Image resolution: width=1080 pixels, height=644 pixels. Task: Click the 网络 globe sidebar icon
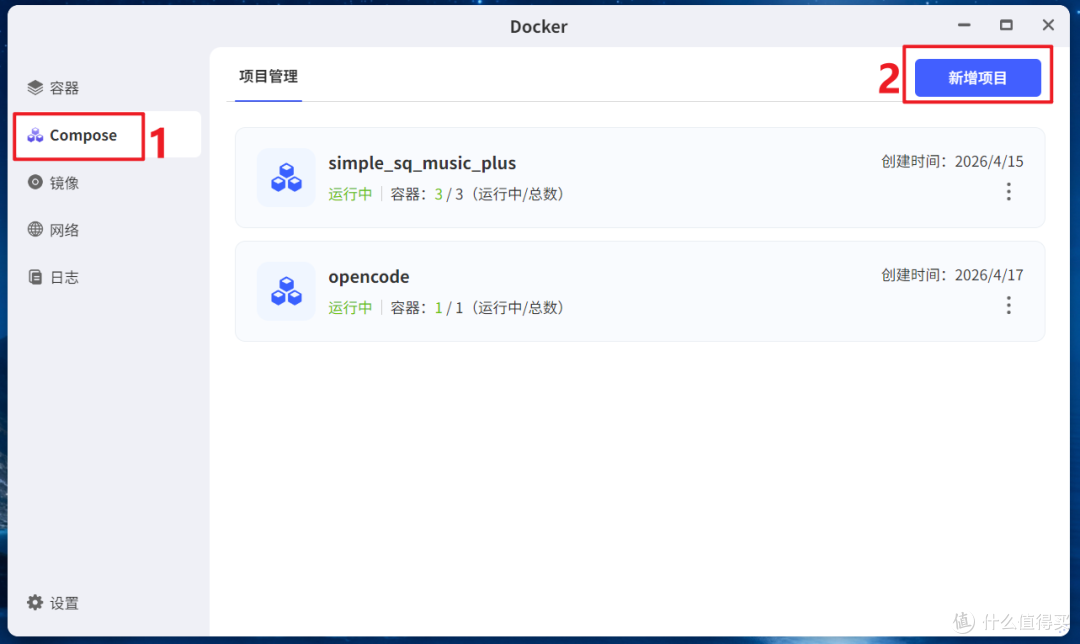tap(35, 229)
